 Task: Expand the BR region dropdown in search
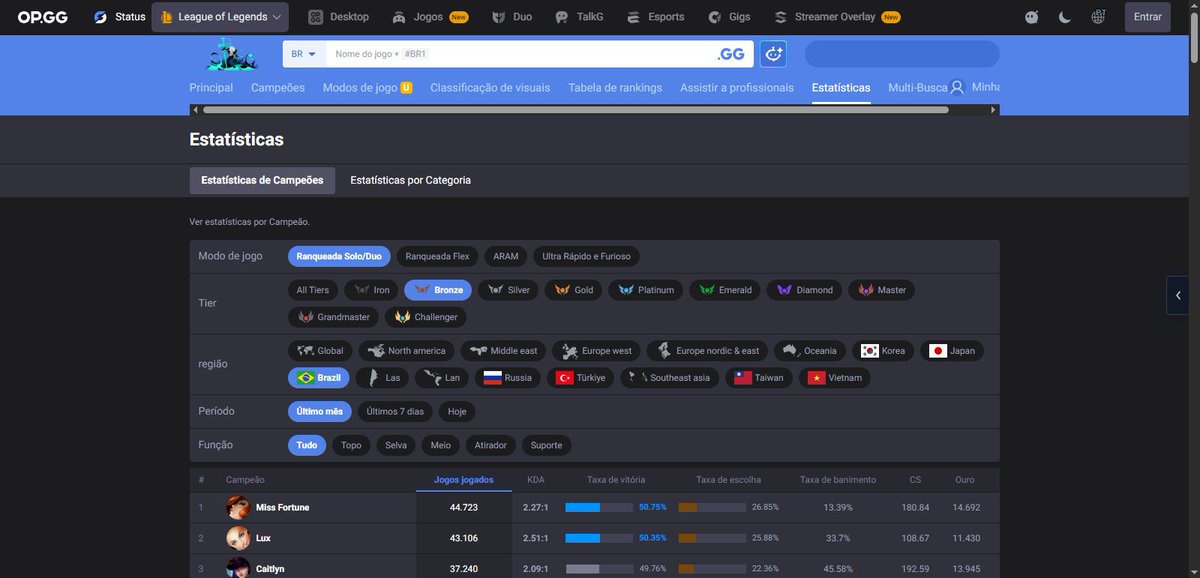[304, 54]
